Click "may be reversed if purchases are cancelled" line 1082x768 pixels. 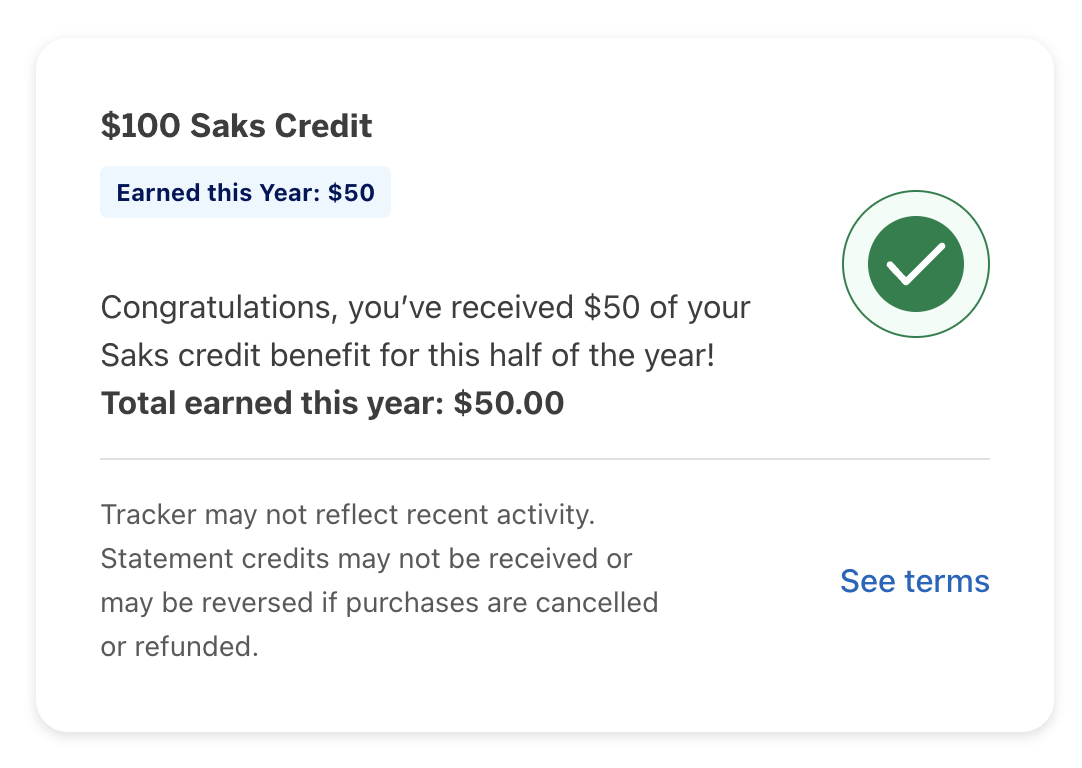click(x=379, y=603)
